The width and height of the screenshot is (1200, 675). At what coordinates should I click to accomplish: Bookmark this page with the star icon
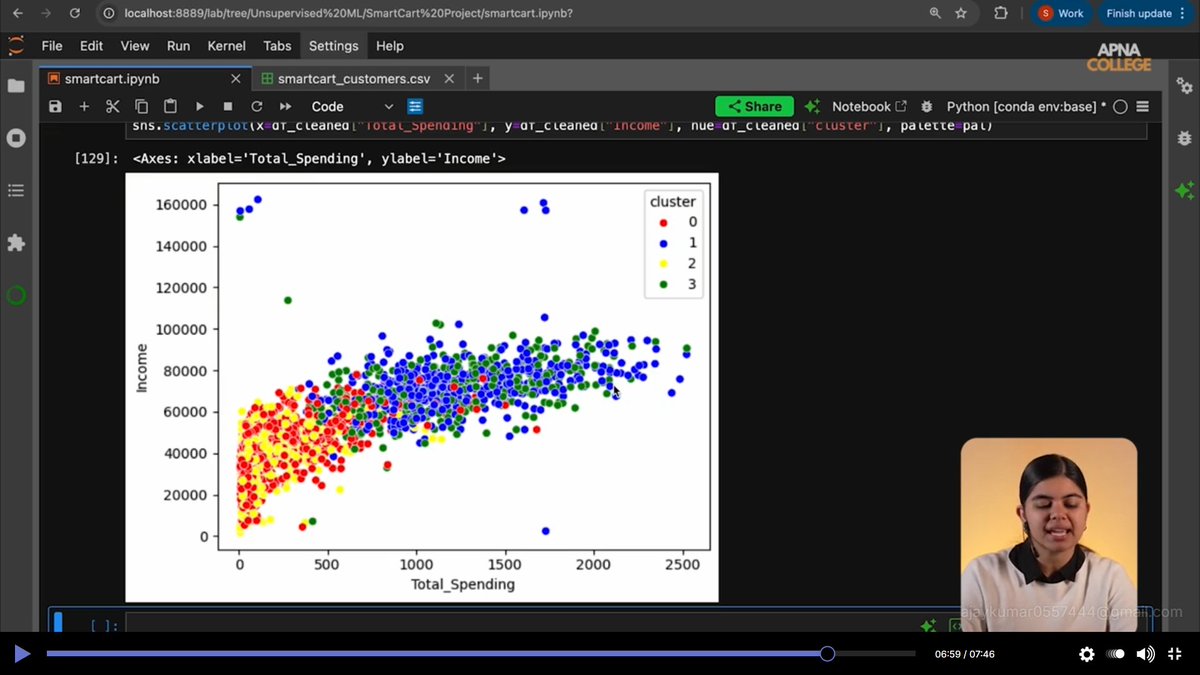961,14
